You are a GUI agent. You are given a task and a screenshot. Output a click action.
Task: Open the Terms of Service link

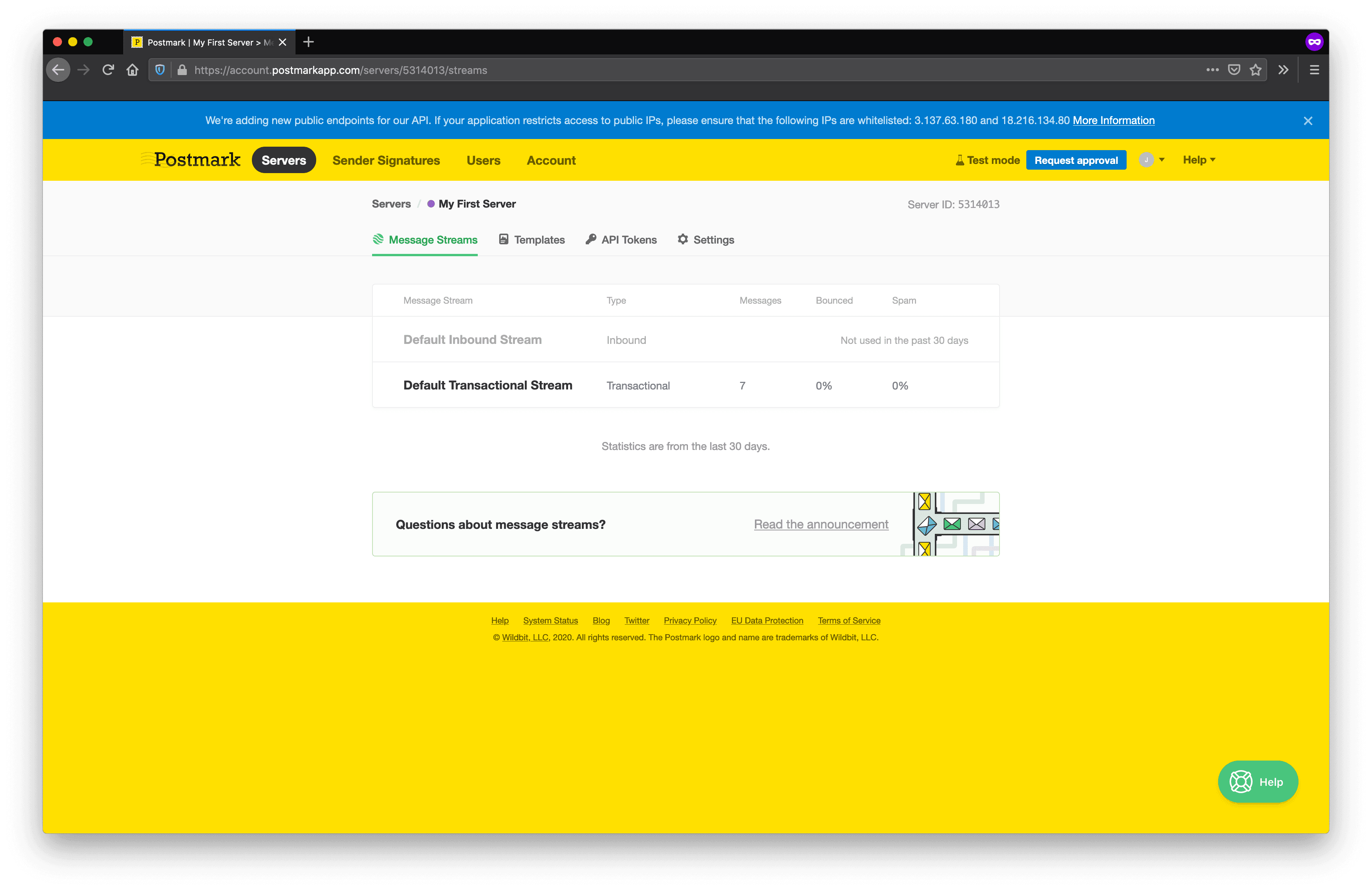click(x=849, y=620)
